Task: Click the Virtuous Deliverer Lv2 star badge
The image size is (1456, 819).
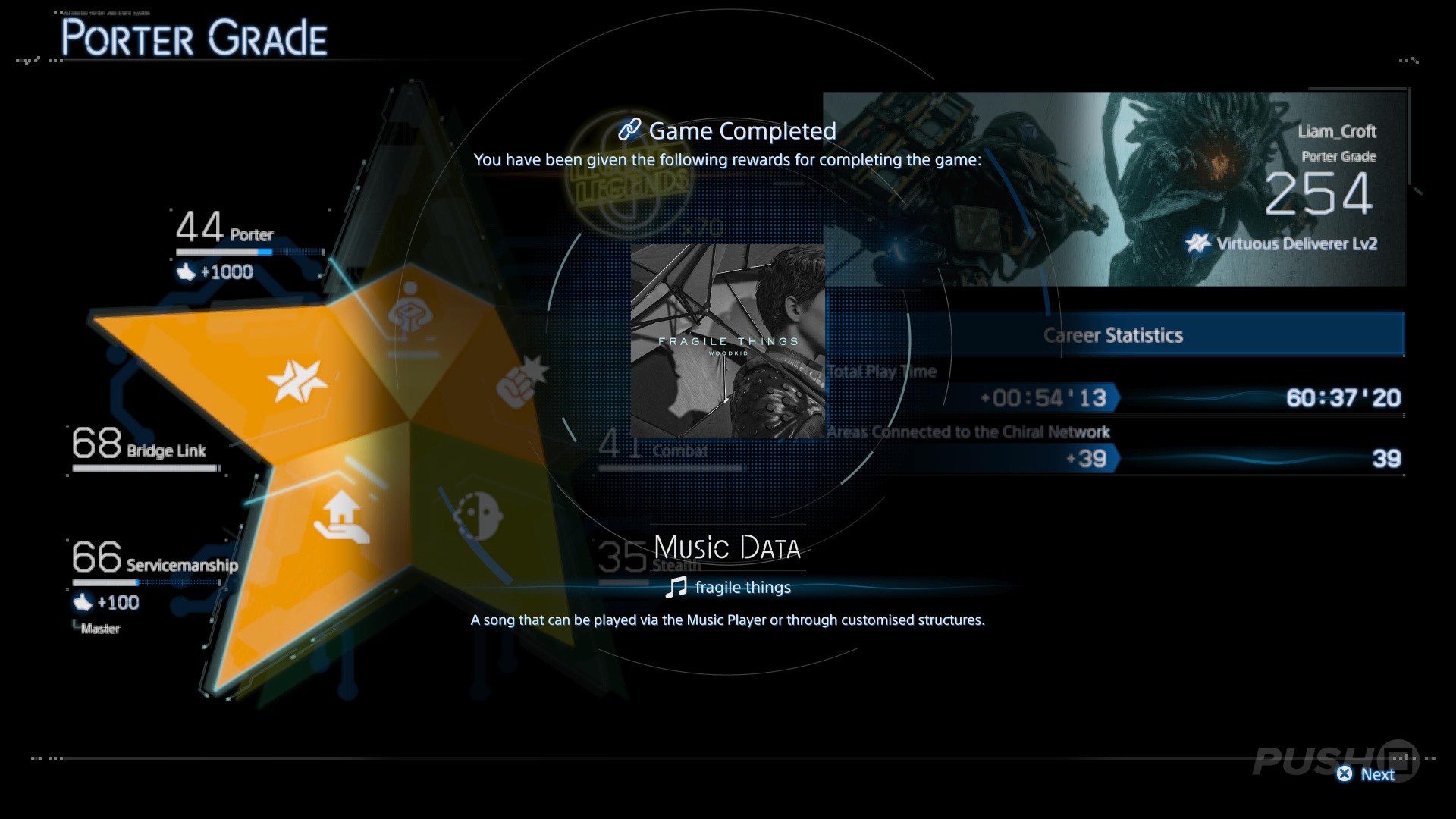Action: click(x=1197, y=243)
